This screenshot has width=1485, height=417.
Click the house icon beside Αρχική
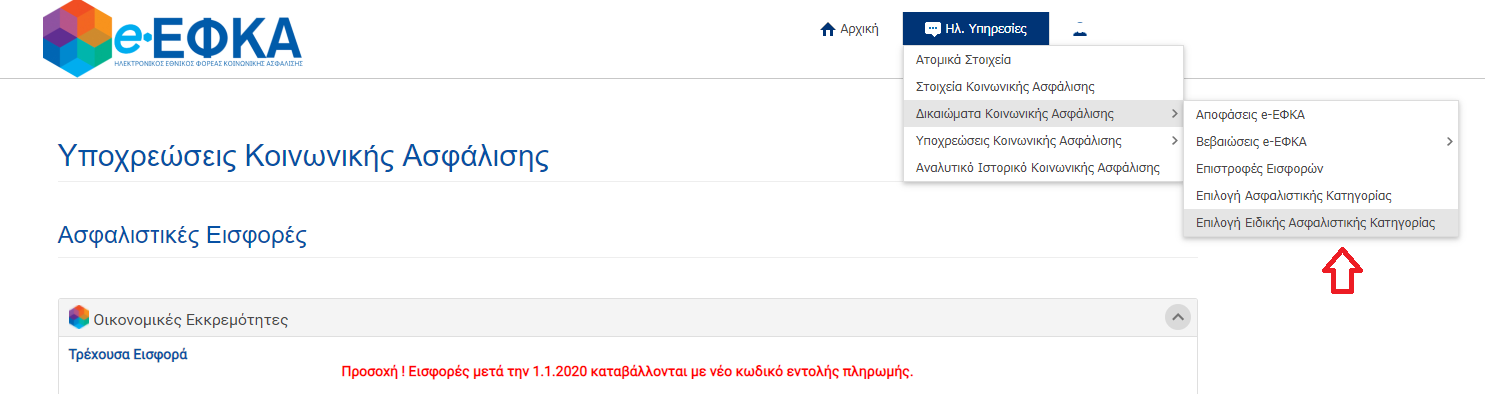click(x=827, y=30)
